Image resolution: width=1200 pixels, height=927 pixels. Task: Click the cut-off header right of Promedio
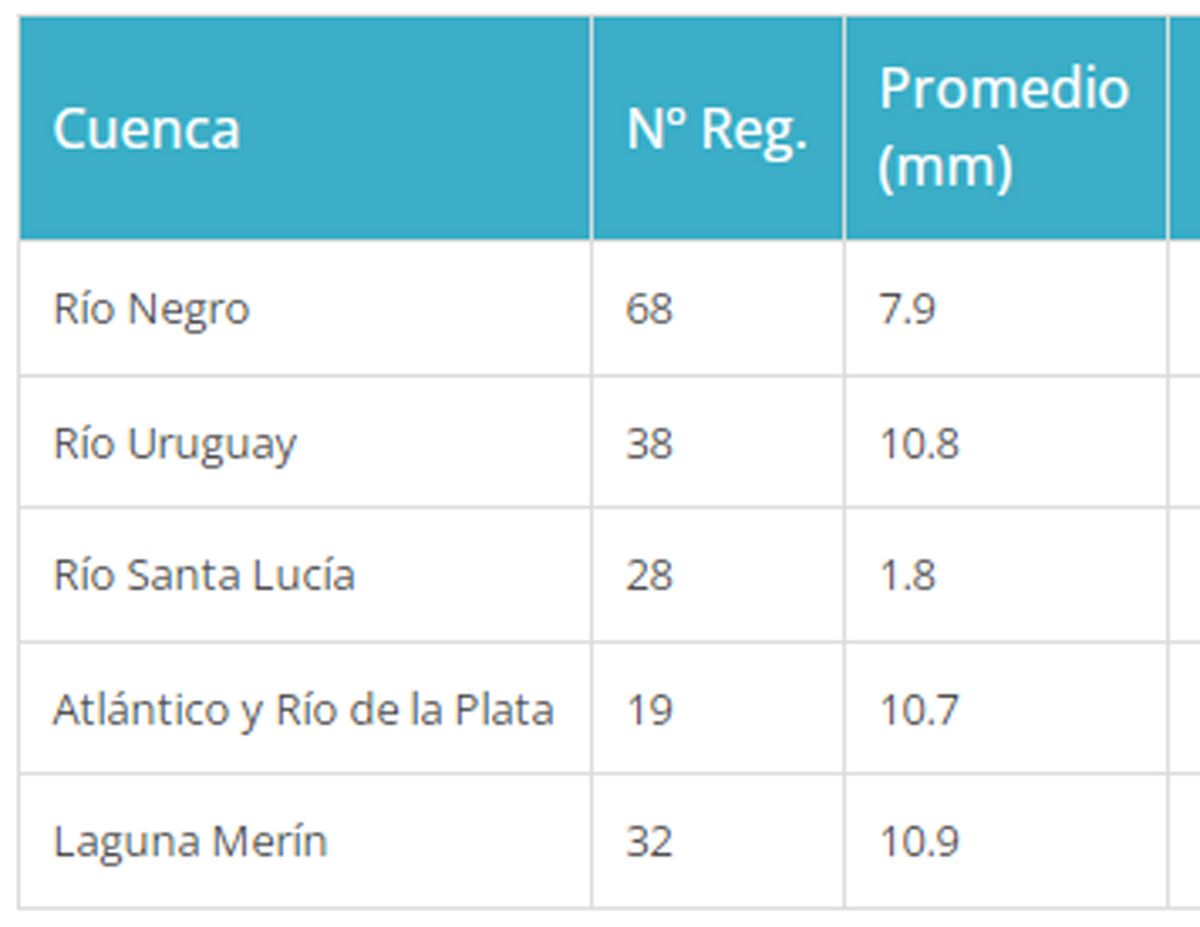point(1185,128)
